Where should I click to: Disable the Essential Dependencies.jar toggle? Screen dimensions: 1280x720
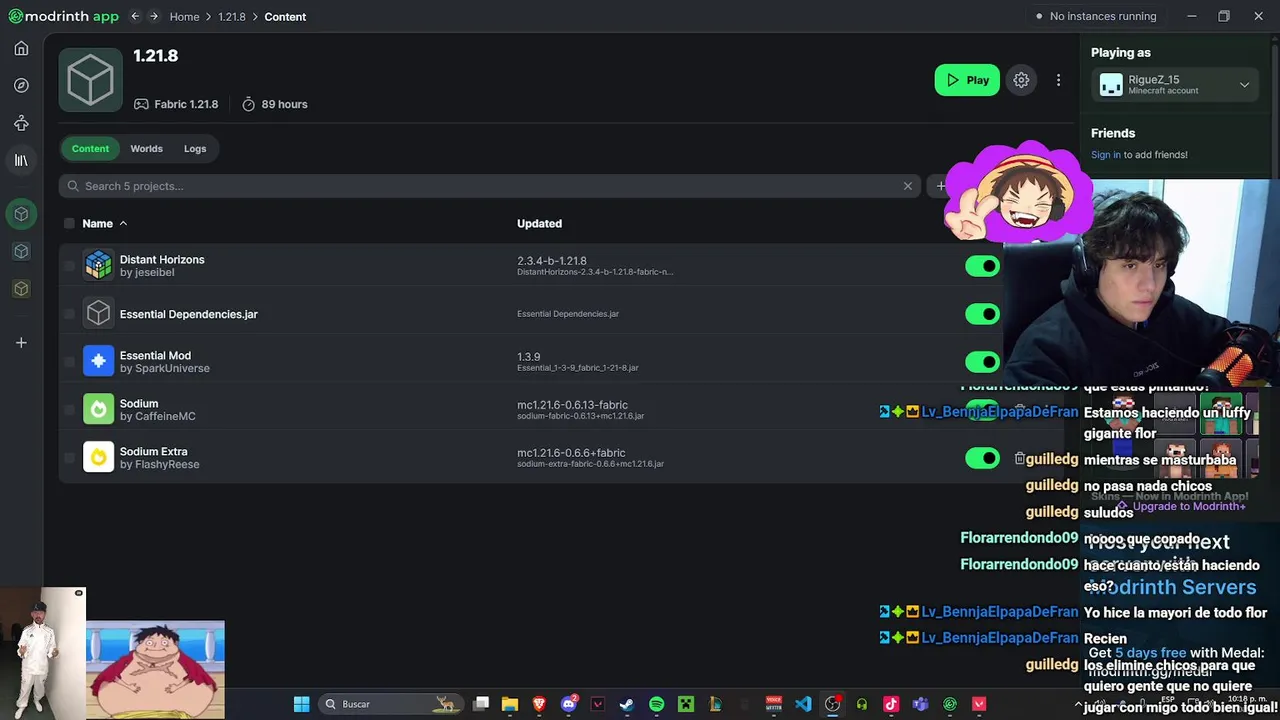pos(982,314)
